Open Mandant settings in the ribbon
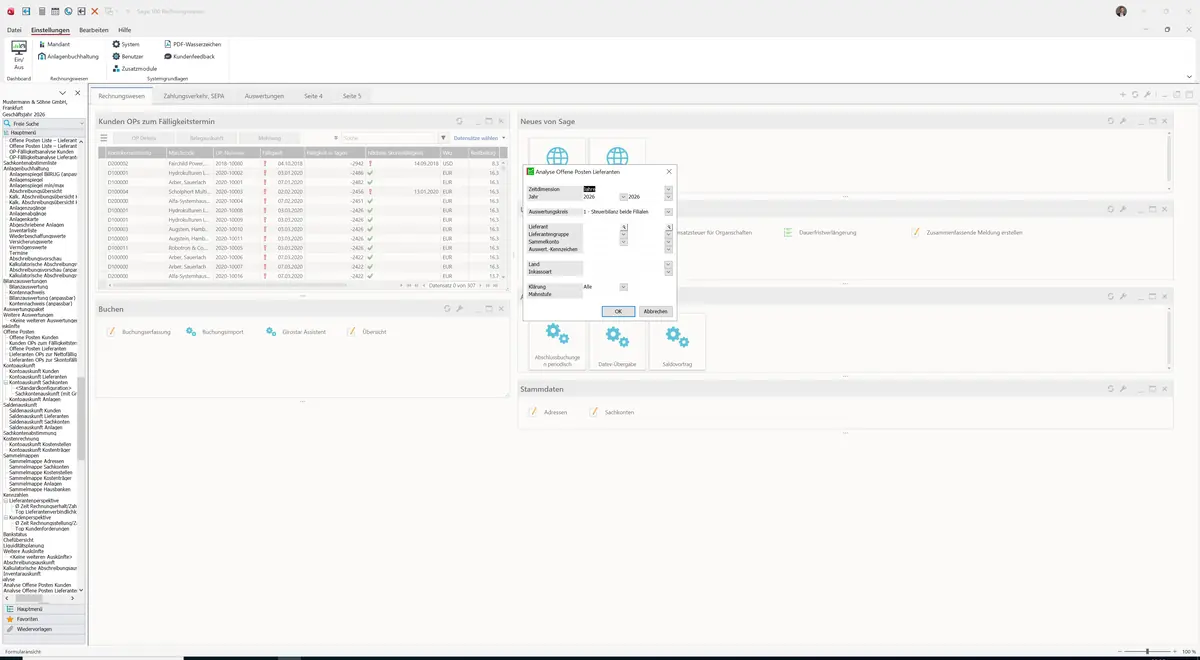The image size is (1200, 660). pos(54,44)
